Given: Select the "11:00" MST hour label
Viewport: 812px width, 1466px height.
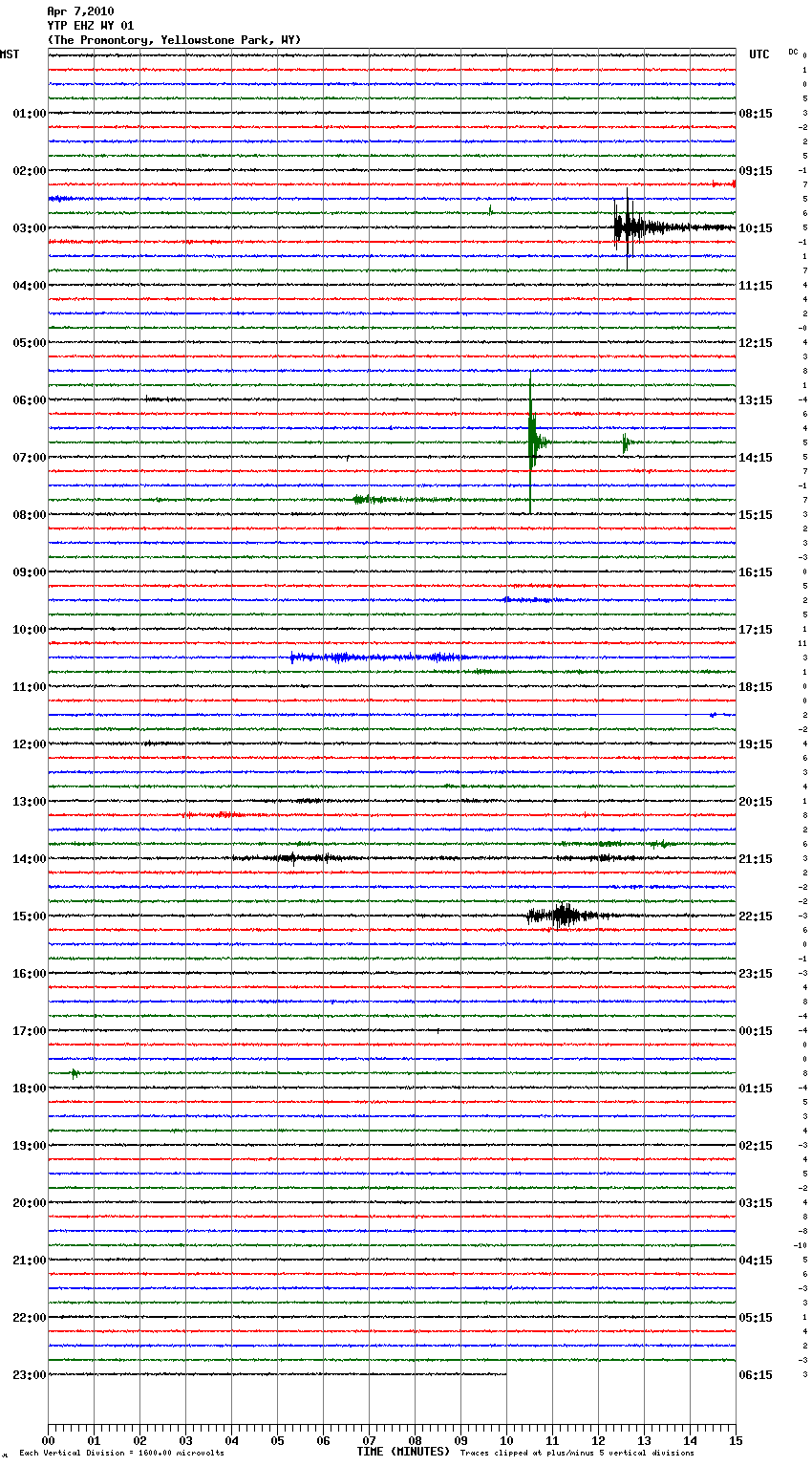Looking at the screenshot, I should click(x=29, y=687).
